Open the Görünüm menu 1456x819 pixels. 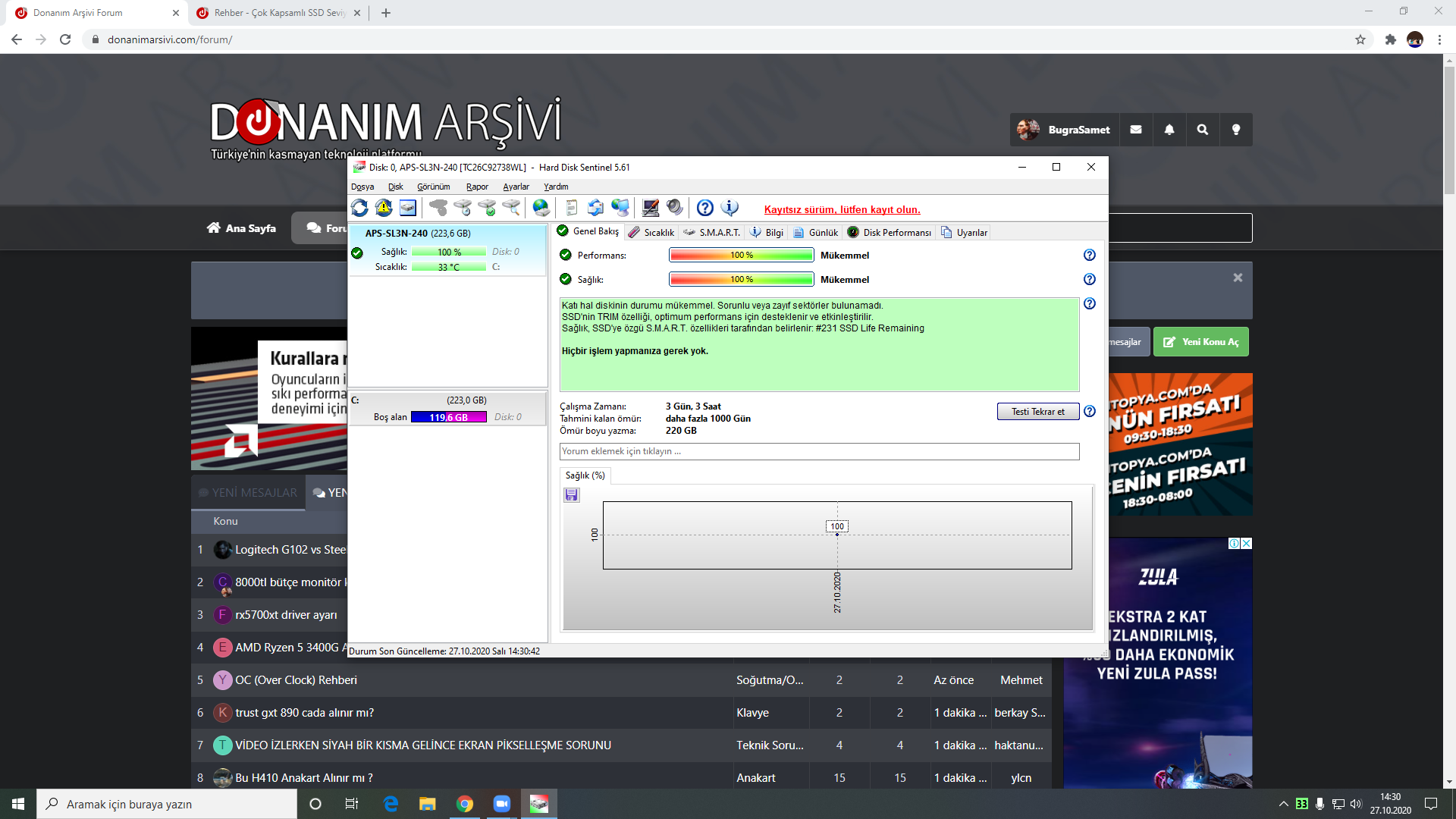point(434,187)
